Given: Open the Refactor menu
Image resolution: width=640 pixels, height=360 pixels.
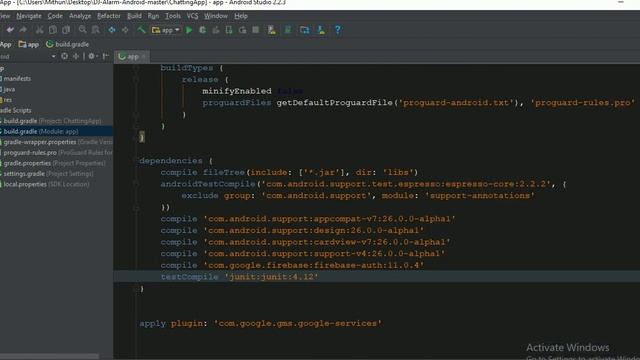Looking at the screenshot, I should click(x=109, y=16).
